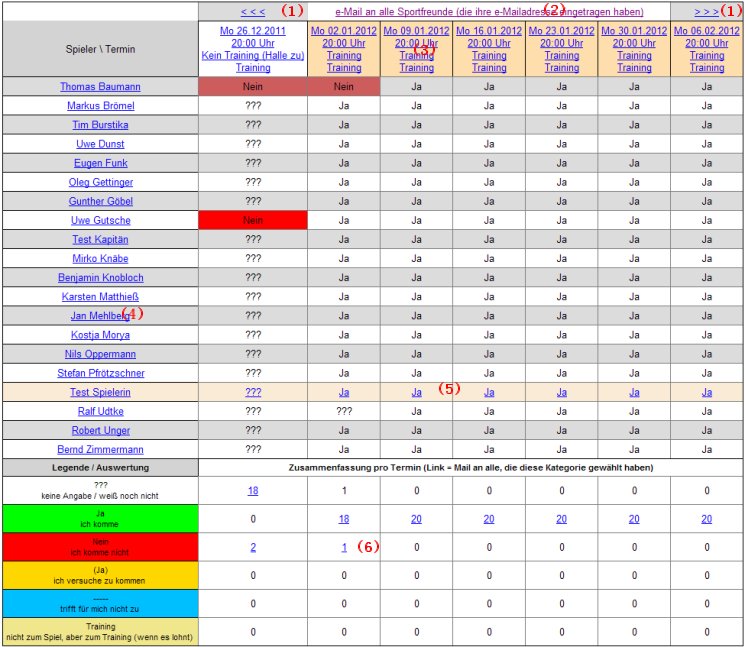
Task: Select Uwe Gutsche's red Nein cell
Action: click(x=253, y=220)
